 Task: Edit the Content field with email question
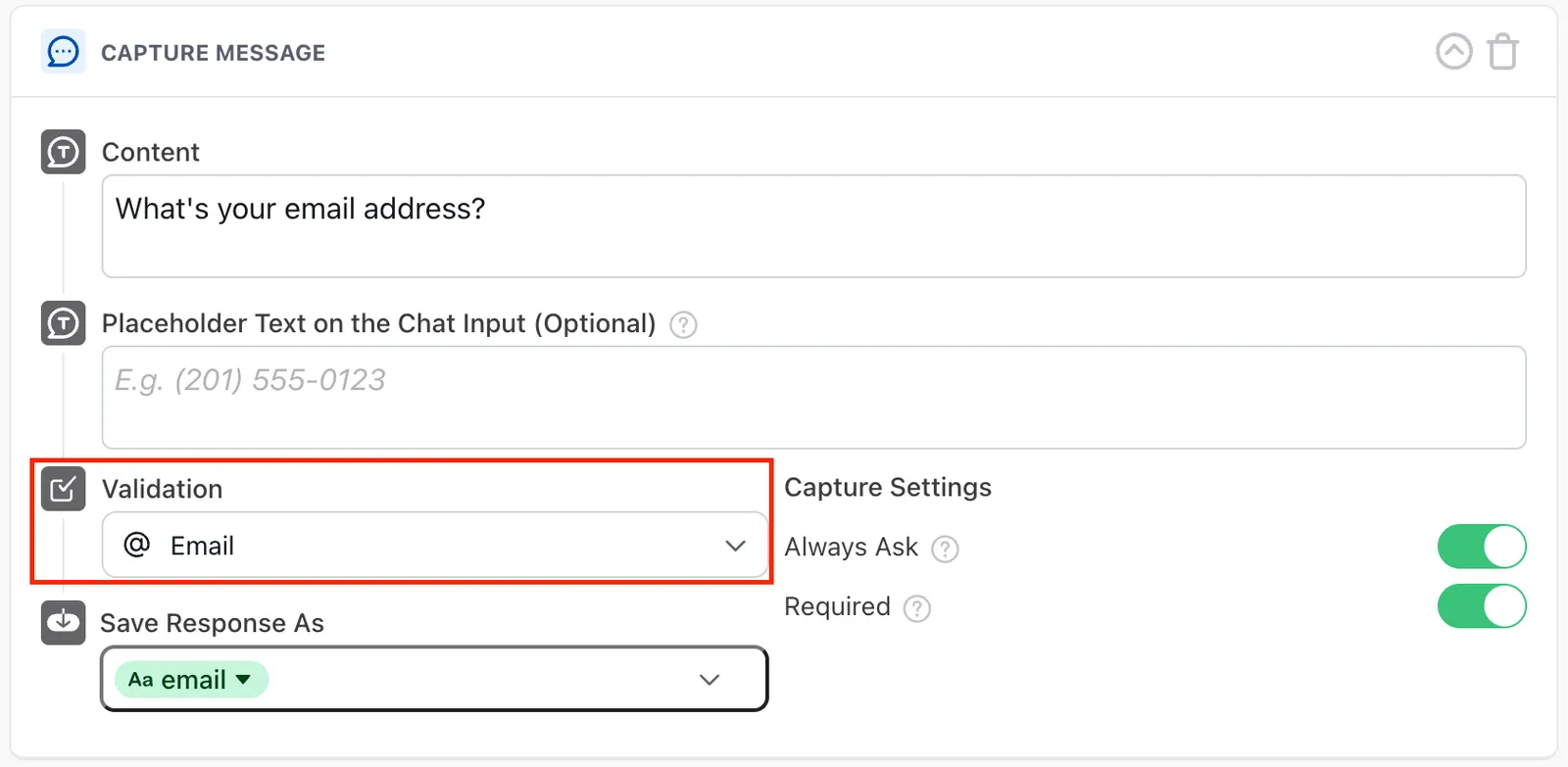tap(813, 226)
